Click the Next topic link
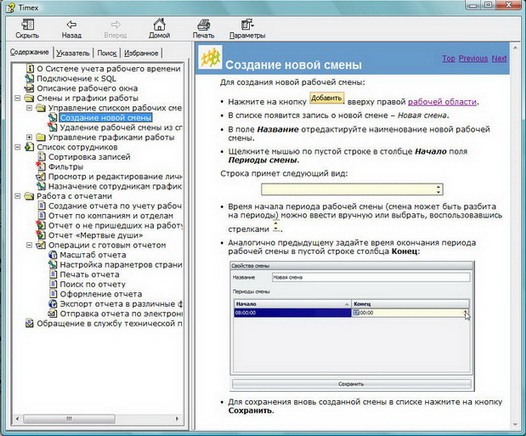 pyautogui.click(x=499, y=58)
